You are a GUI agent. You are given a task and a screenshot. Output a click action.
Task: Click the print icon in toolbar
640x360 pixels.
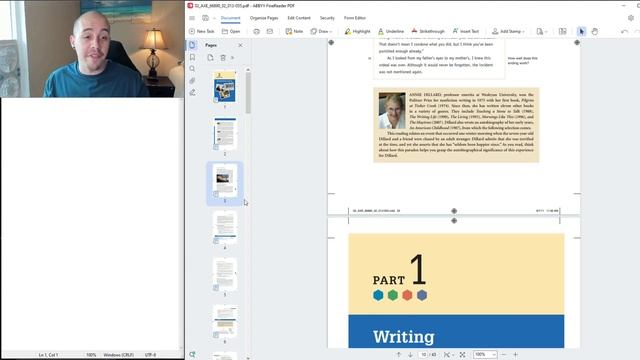(256, 31)
